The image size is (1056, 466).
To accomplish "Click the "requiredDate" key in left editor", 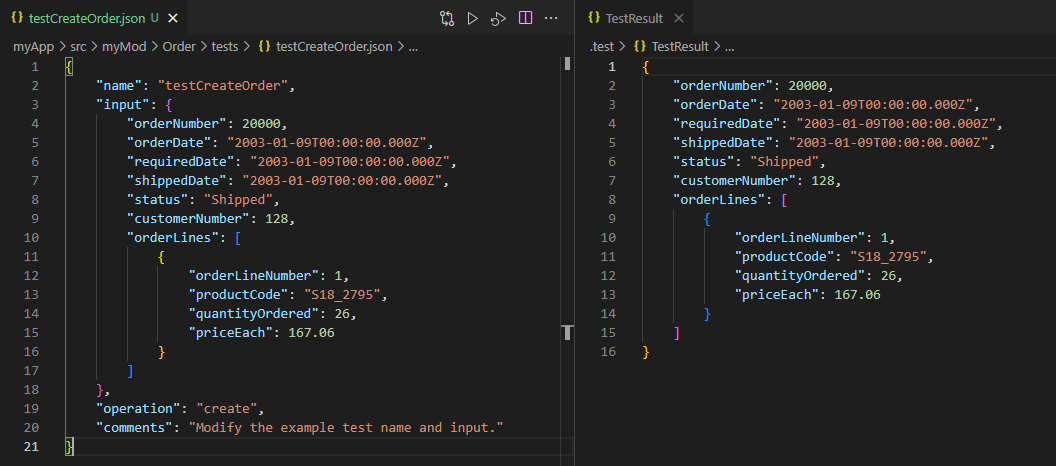I will point(181,162).
